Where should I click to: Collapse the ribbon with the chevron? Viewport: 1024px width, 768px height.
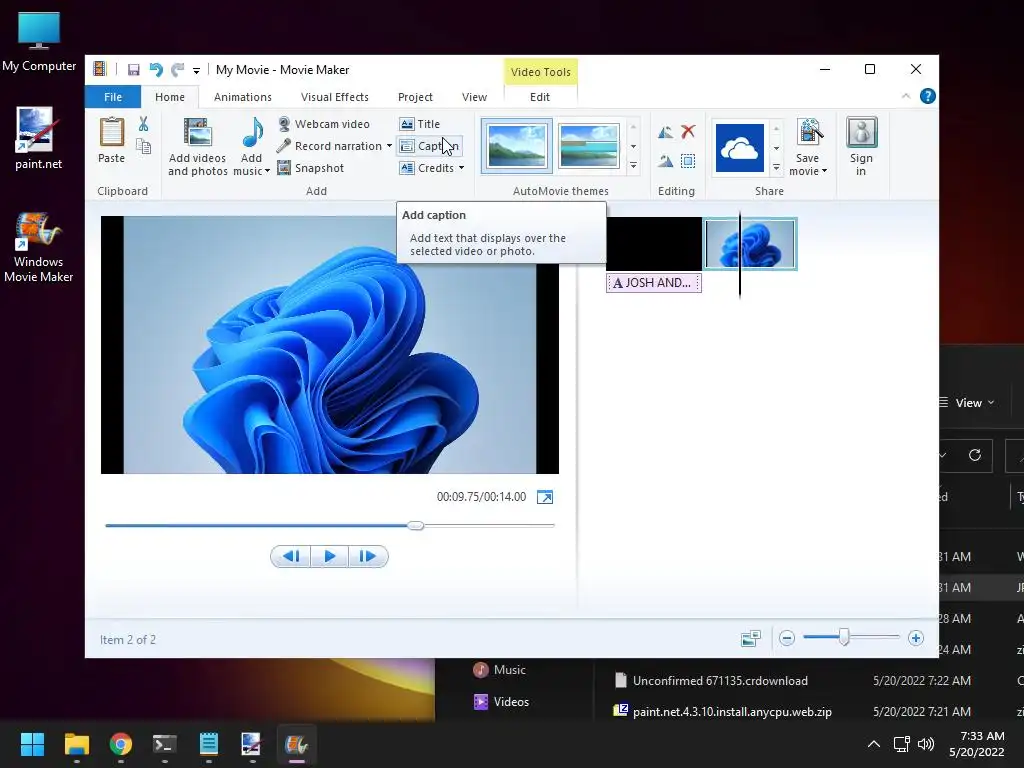[x=906, y=97]
